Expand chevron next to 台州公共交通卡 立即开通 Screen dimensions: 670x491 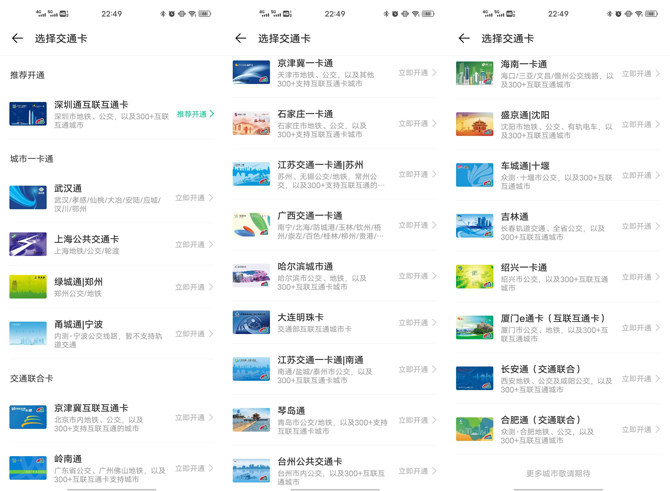434,471
